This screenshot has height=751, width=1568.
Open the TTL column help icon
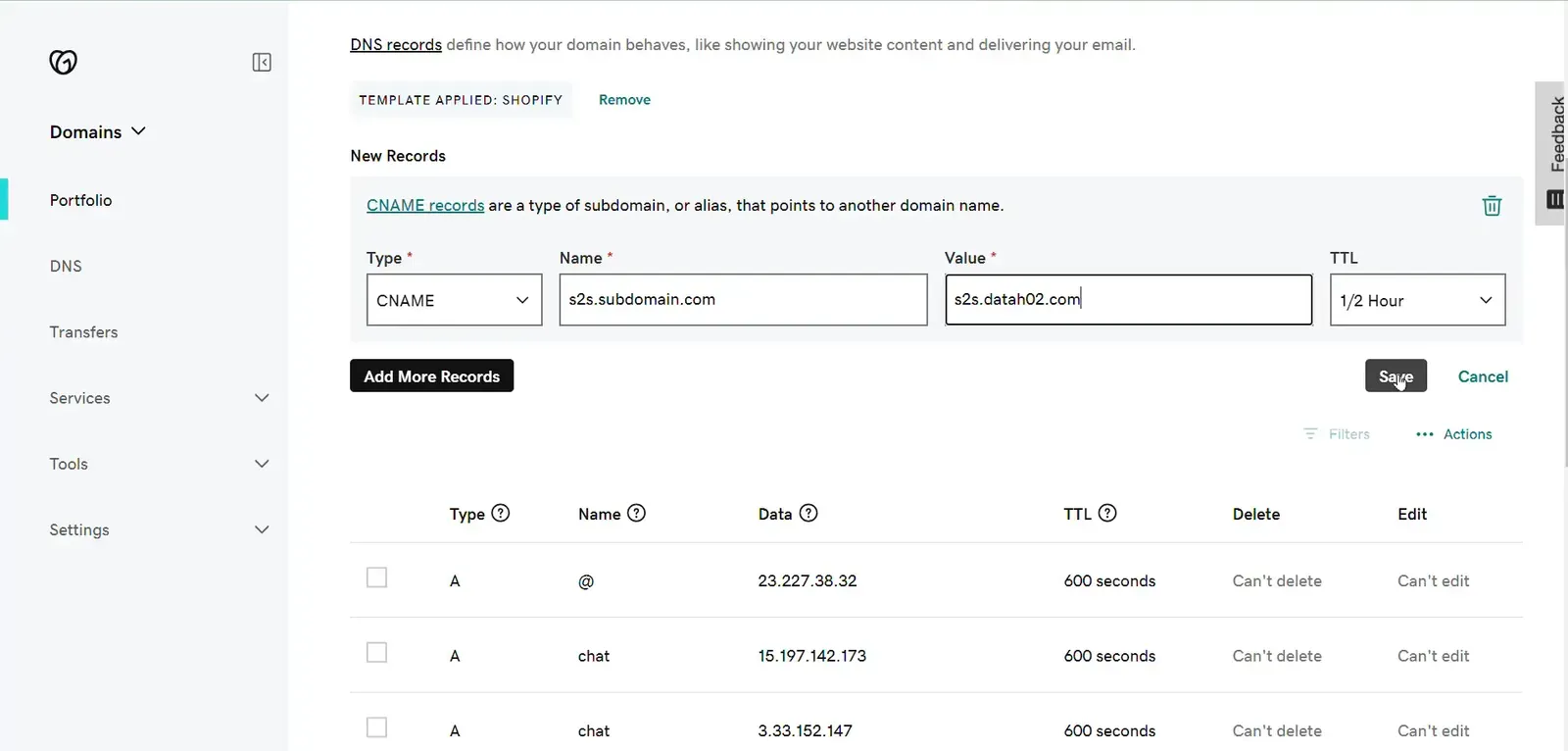click(x=1107, y=513)
